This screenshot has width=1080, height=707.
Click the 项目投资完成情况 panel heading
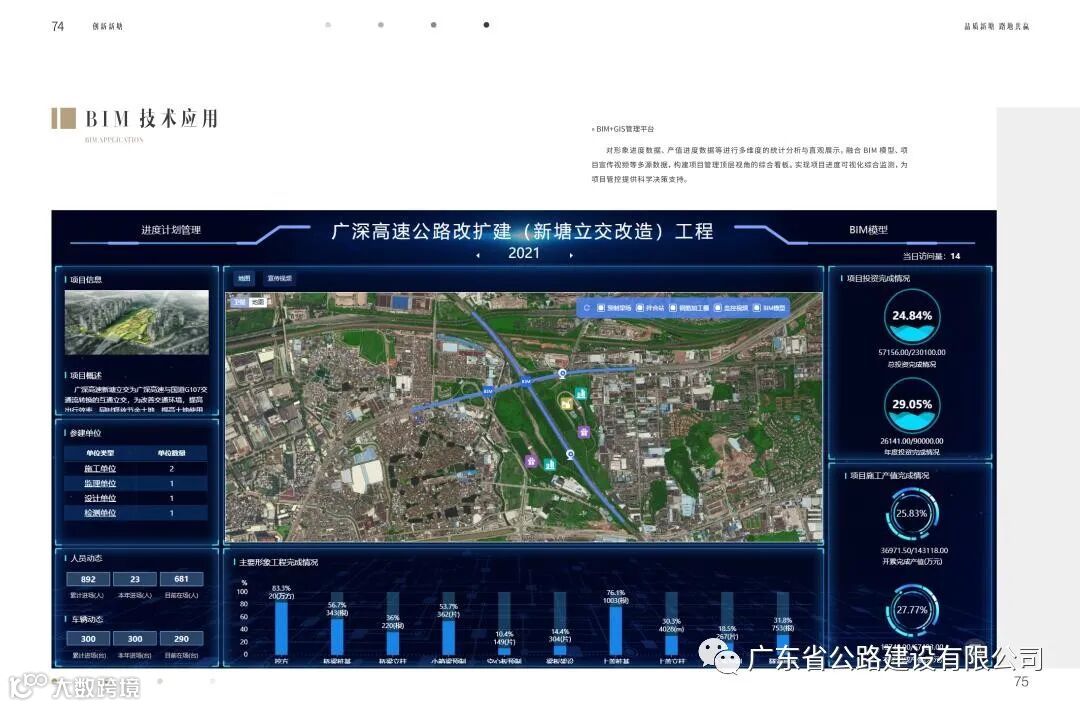pos(878,278)
